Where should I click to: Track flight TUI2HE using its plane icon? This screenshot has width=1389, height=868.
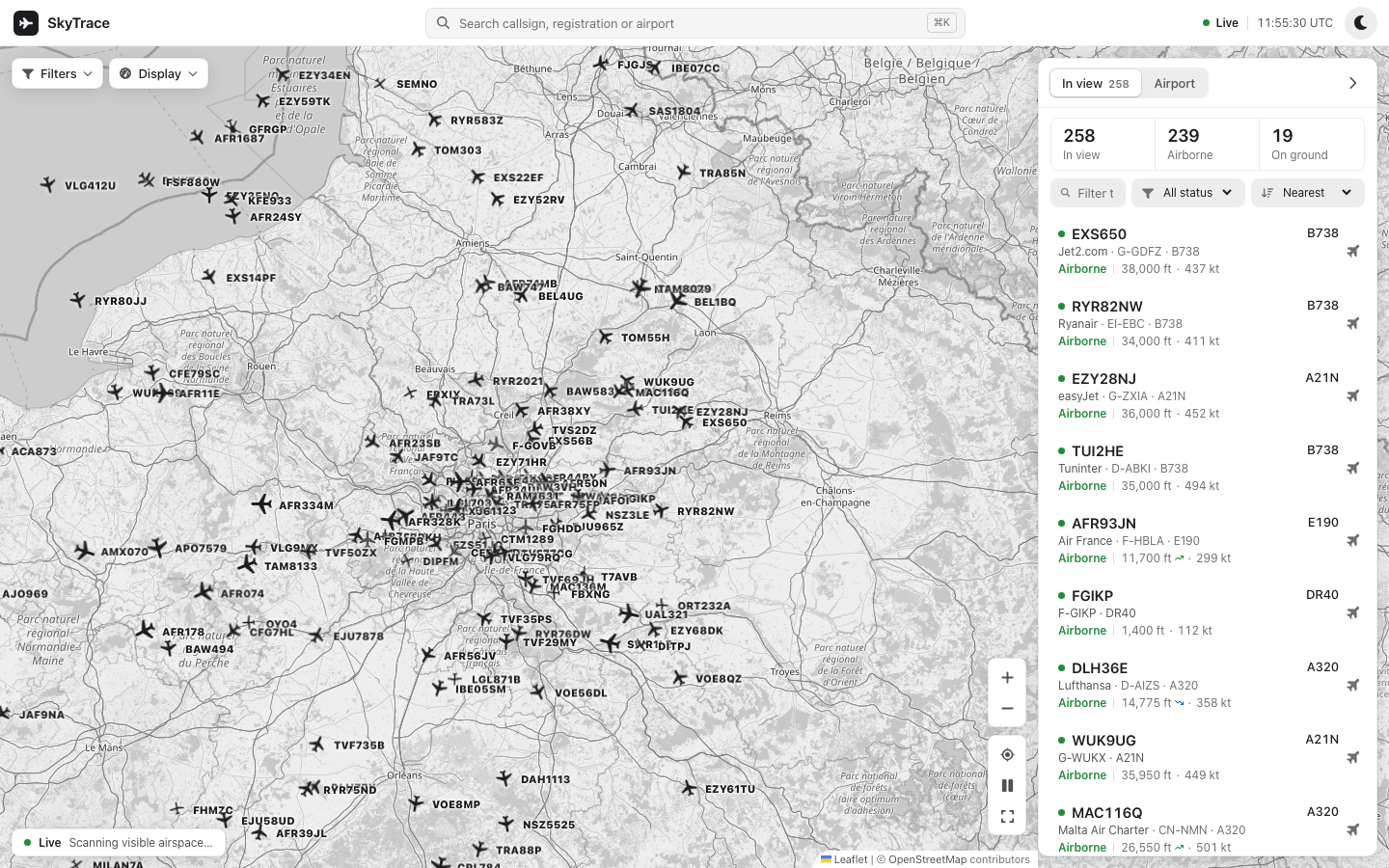point(1353,469)
